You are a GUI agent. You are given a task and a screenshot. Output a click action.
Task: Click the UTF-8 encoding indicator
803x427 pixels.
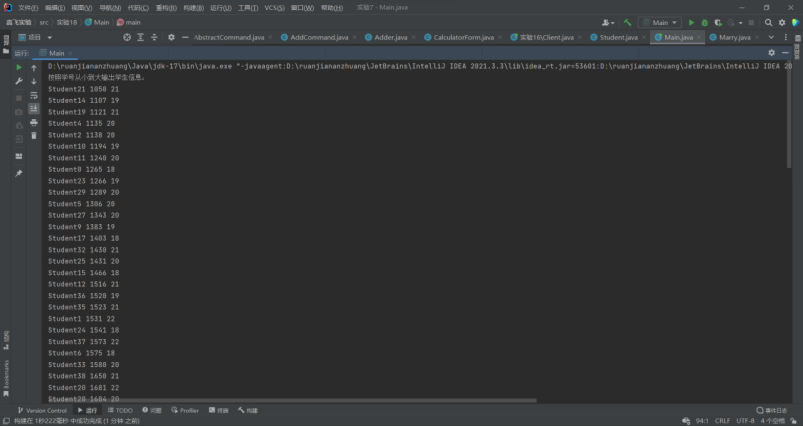(745, 421)
